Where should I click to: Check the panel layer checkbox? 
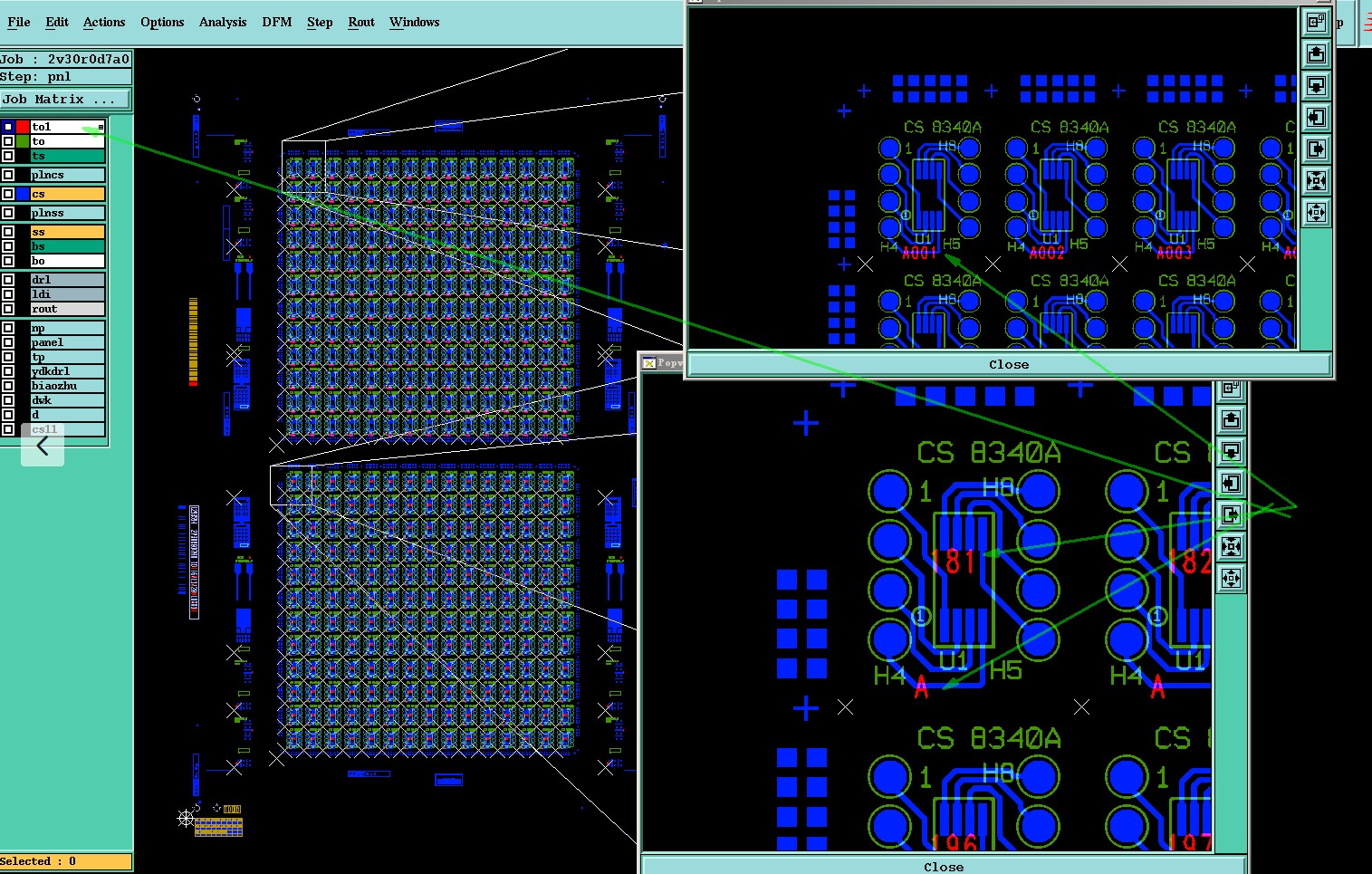[x=8, y=342]
